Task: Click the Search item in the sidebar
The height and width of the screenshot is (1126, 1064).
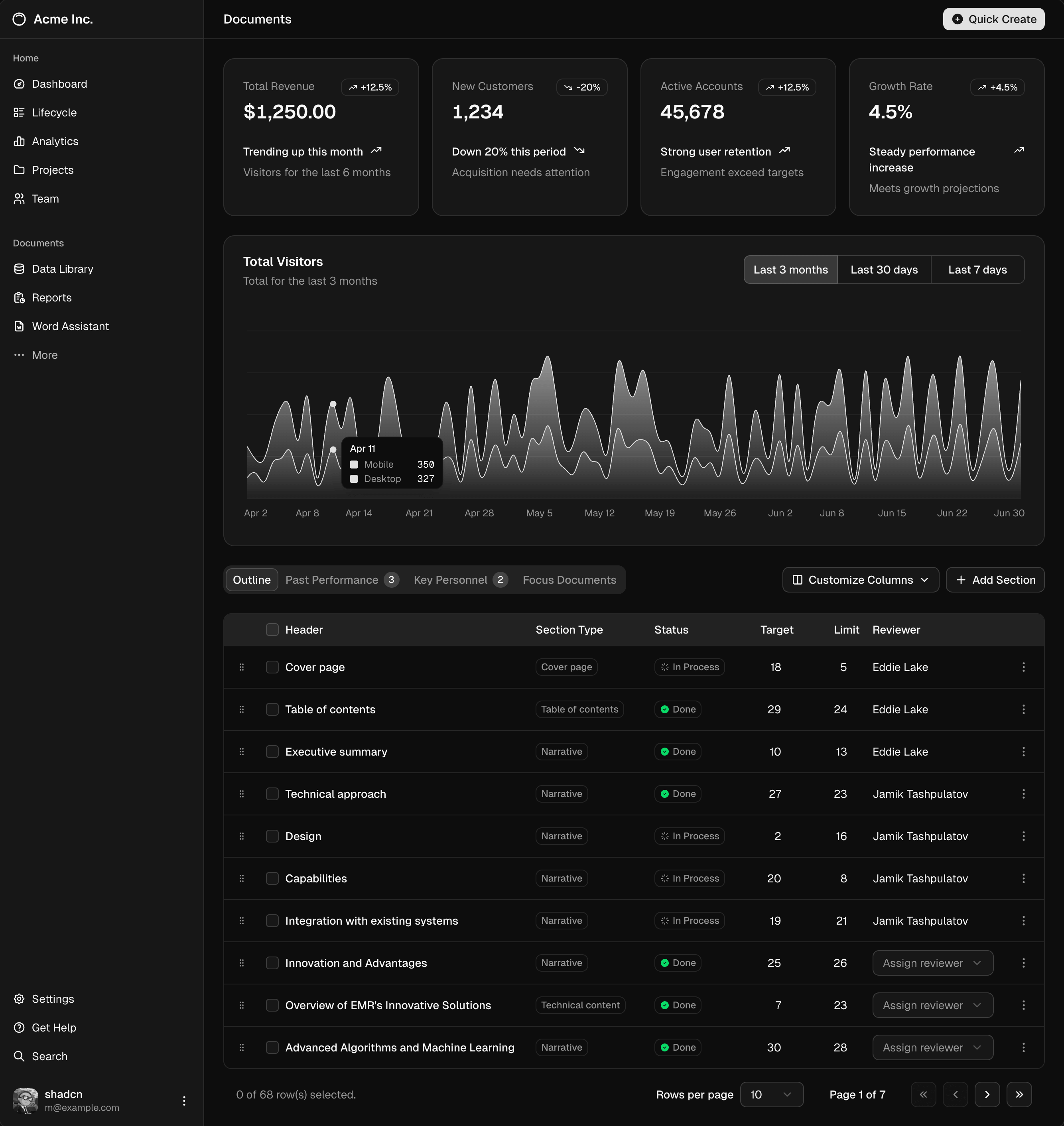Action: pos(50,1056)
